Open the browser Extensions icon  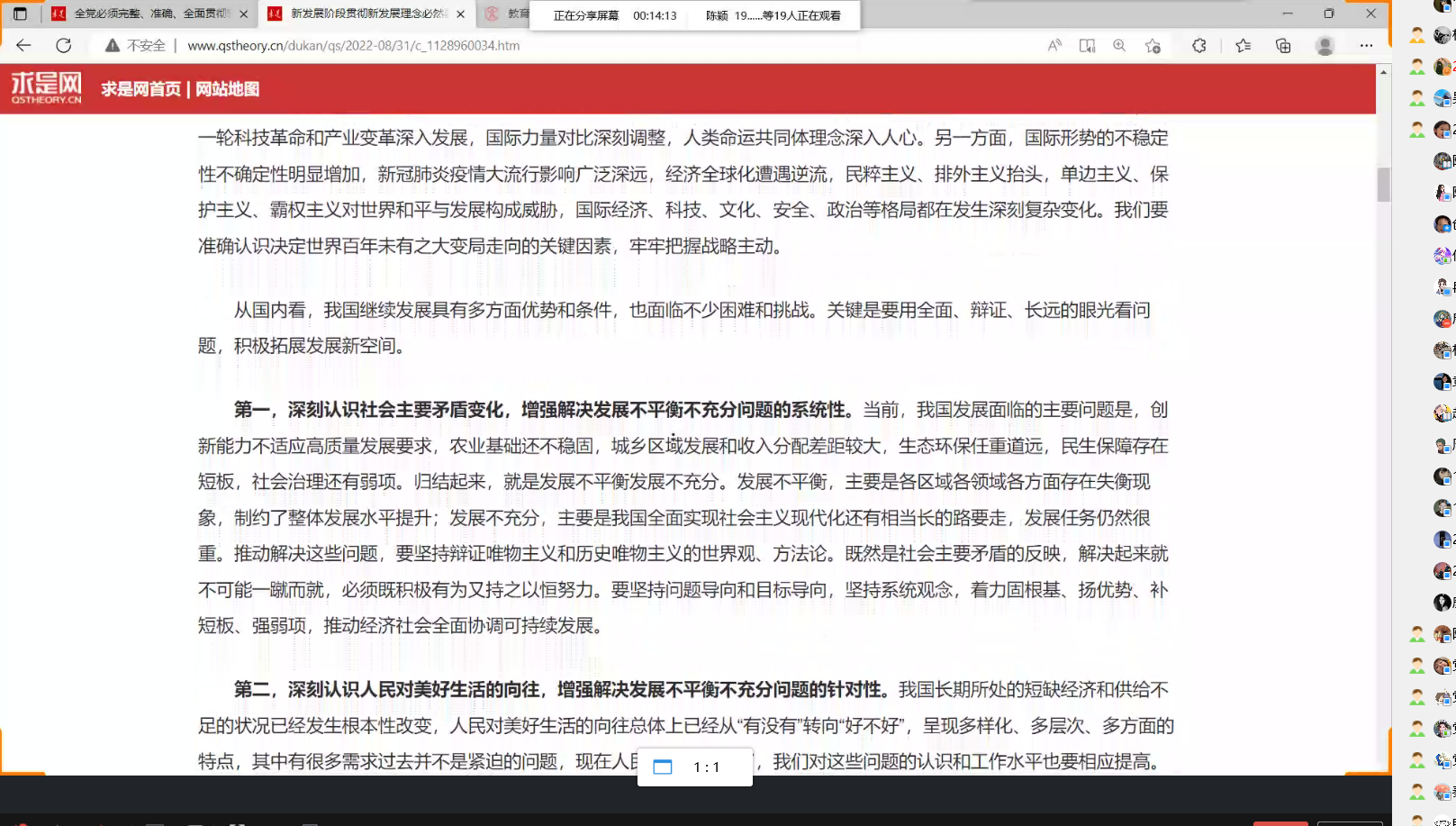tap(1198, 45)
